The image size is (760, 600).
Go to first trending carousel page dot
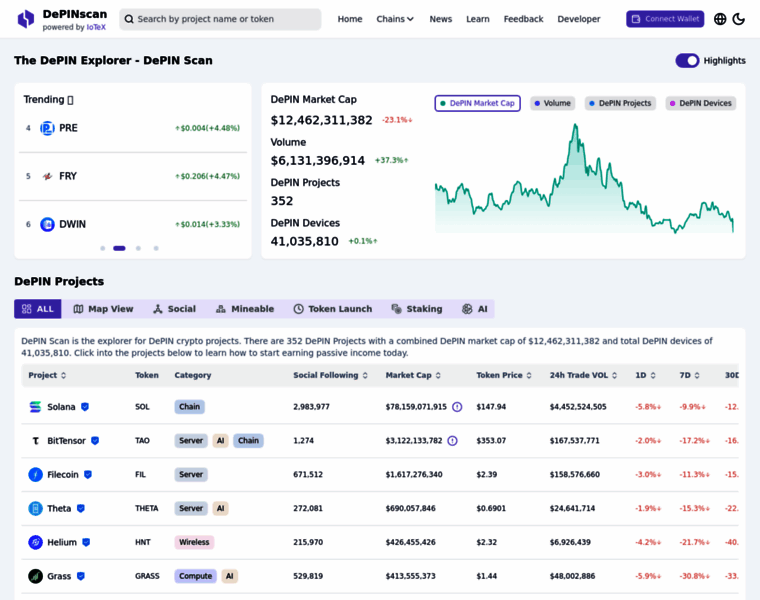pos(102,248)
